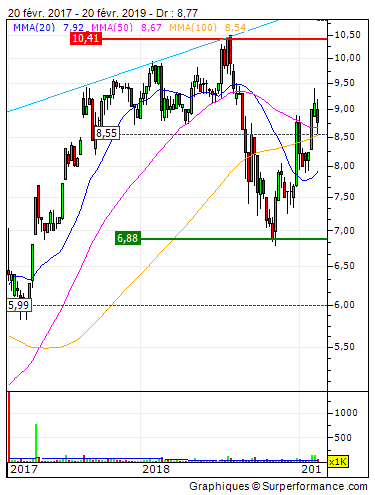Click the tall green volume spike bar
375x495 pixels.
point(36,442)
